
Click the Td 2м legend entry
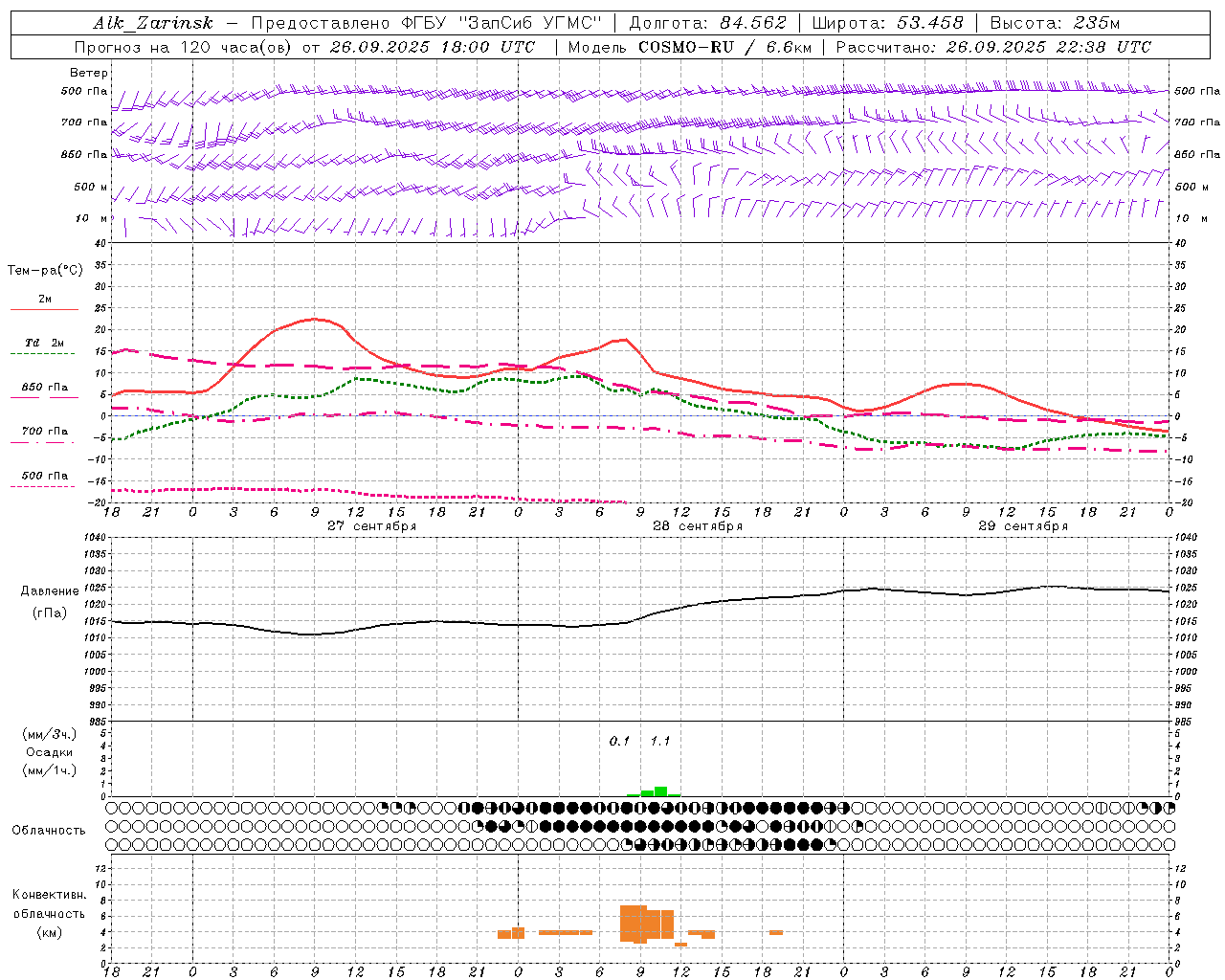pyautogui.click(x=44, y=343)
